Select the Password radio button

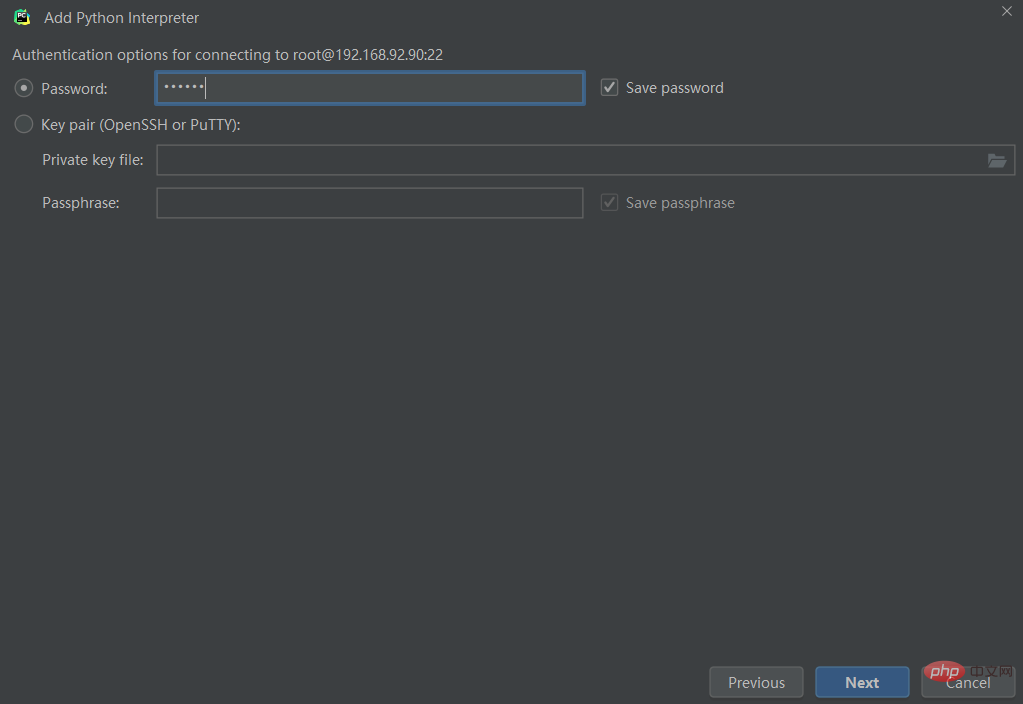pos(24,88)
